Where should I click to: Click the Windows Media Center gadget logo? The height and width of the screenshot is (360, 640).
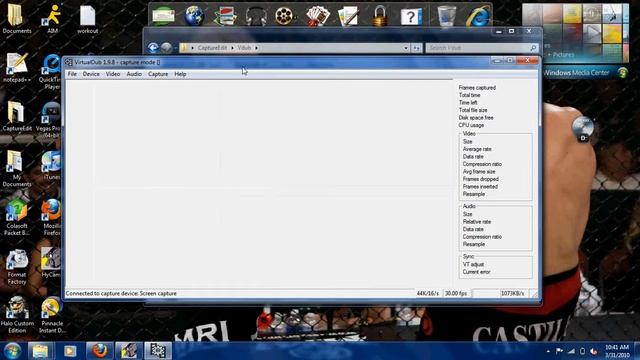tap(622, 72)
